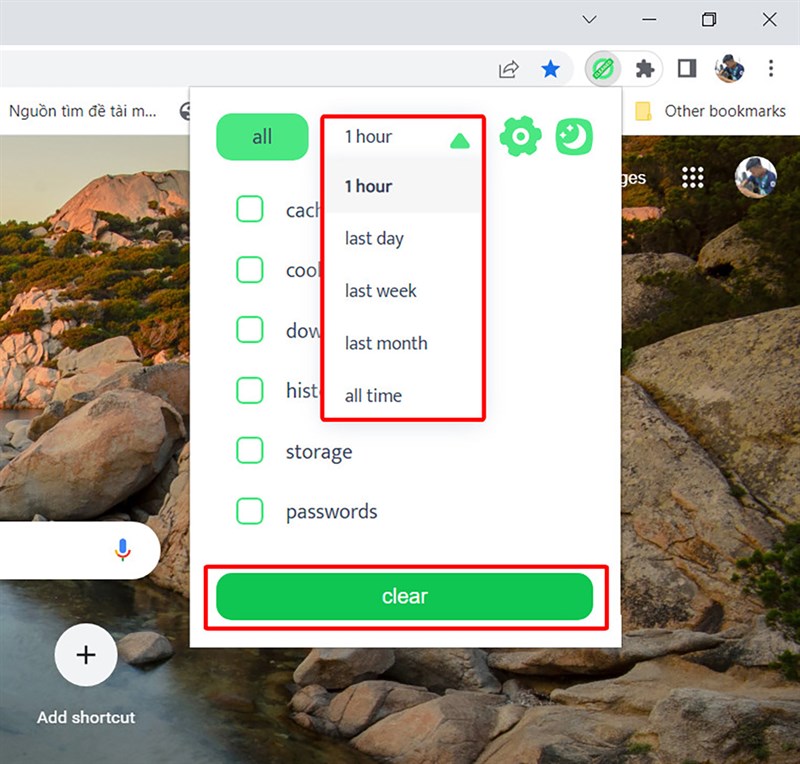800x764 pixels.
Task: Enable the passwords checkbox
Action: pyautogui.click(x=249, y=511)
